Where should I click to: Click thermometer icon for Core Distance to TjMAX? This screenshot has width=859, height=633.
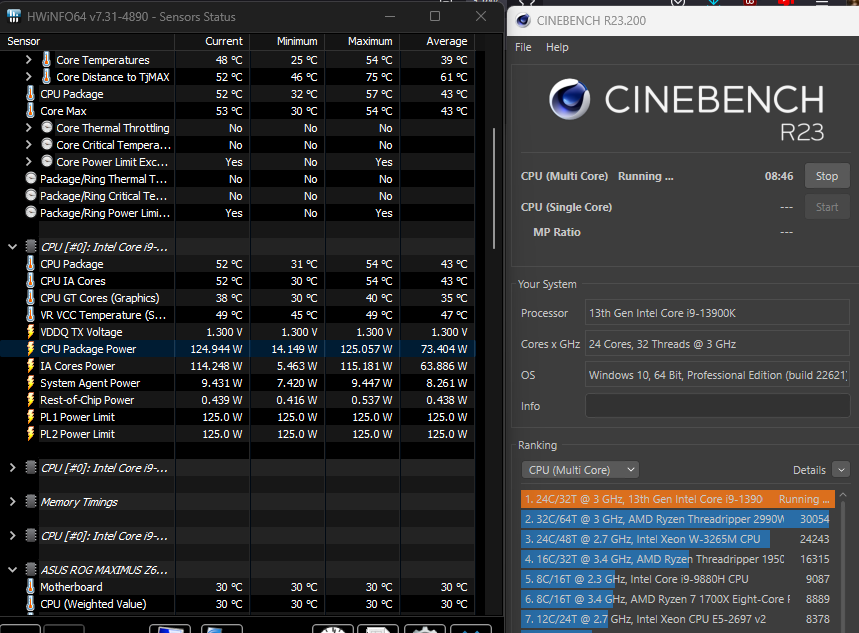pyautogui.click(x=47, y=76)
